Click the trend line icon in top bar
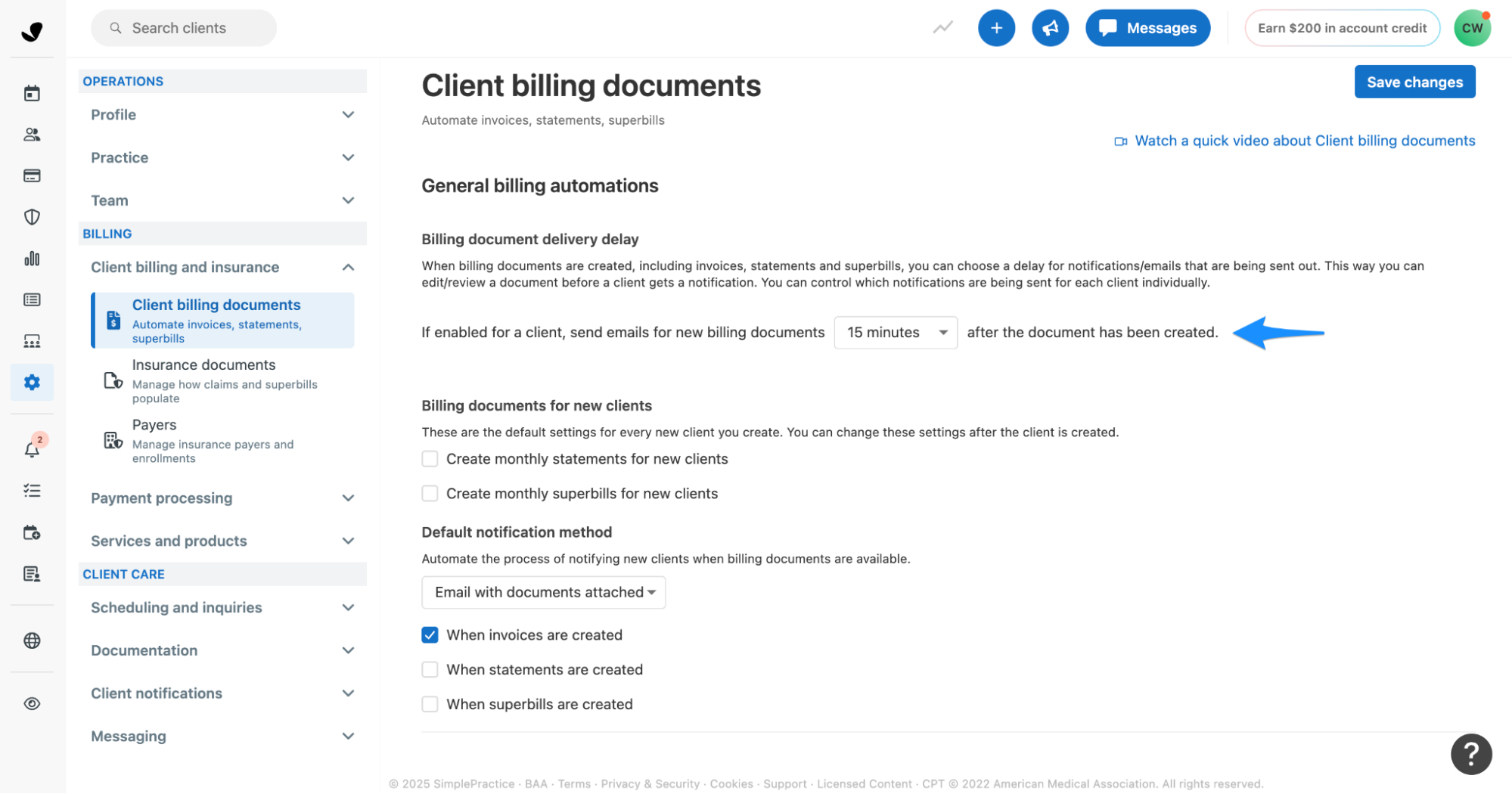The width and height of the screenshot is (1512, 794). [942, 28]
